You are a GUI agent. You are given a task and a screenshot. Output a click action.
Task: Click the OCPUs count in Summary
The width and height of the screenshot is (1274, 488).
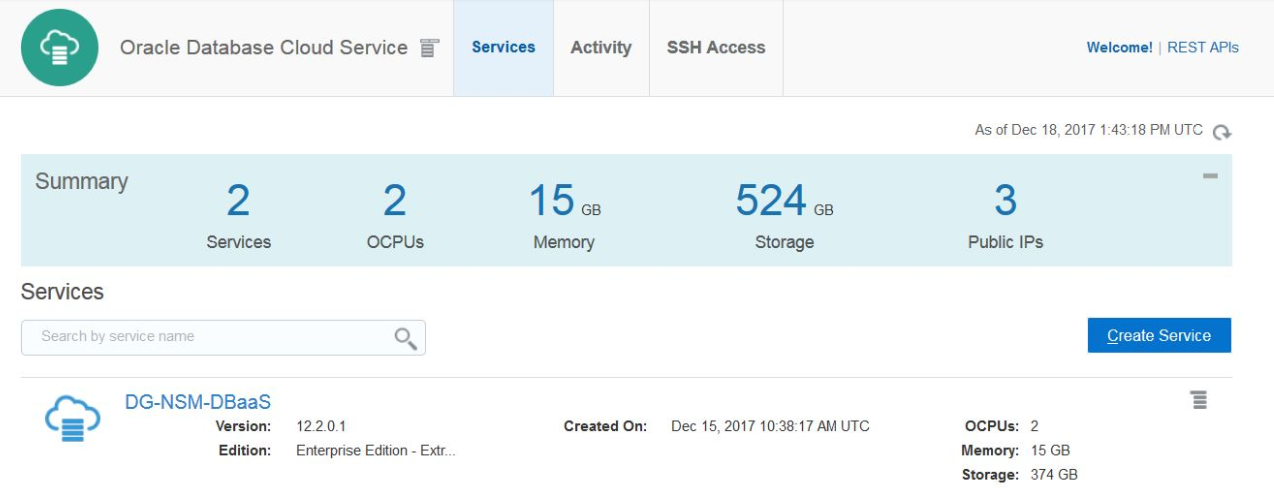click(x=395, y=201)
